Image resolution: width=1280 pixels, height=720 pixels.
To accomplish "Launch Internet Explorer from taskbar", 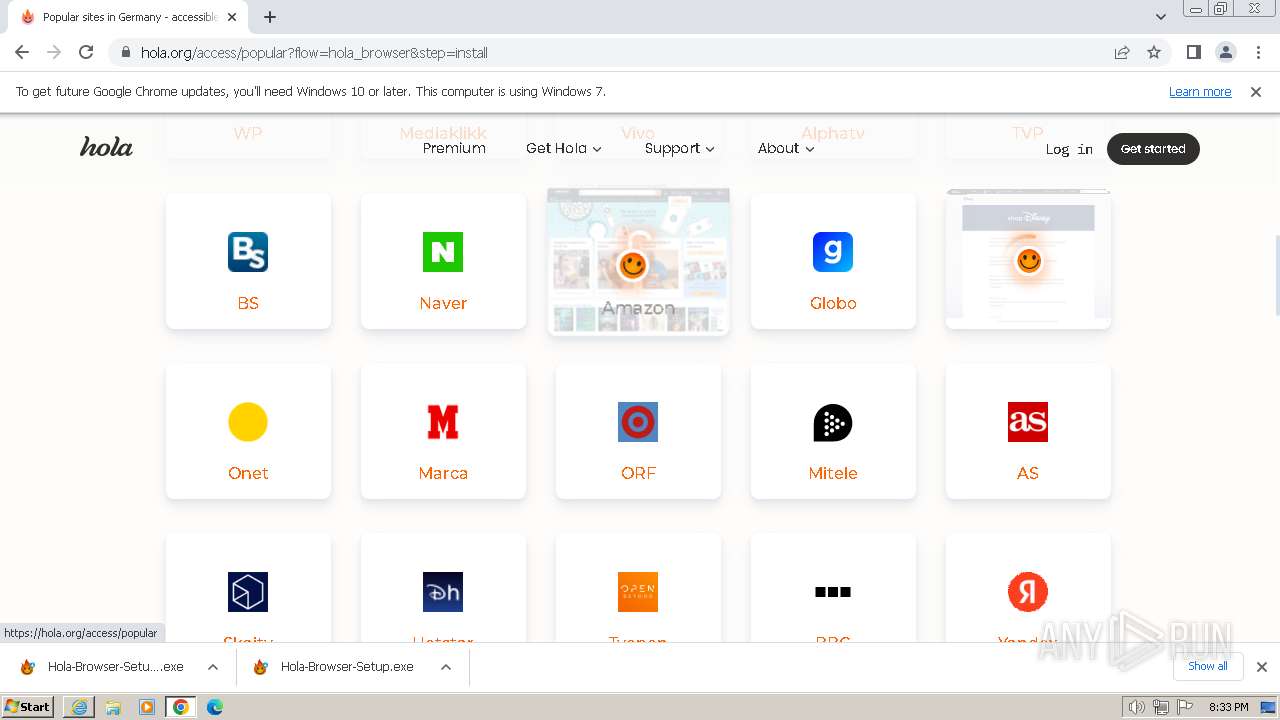I will (79, 707).
